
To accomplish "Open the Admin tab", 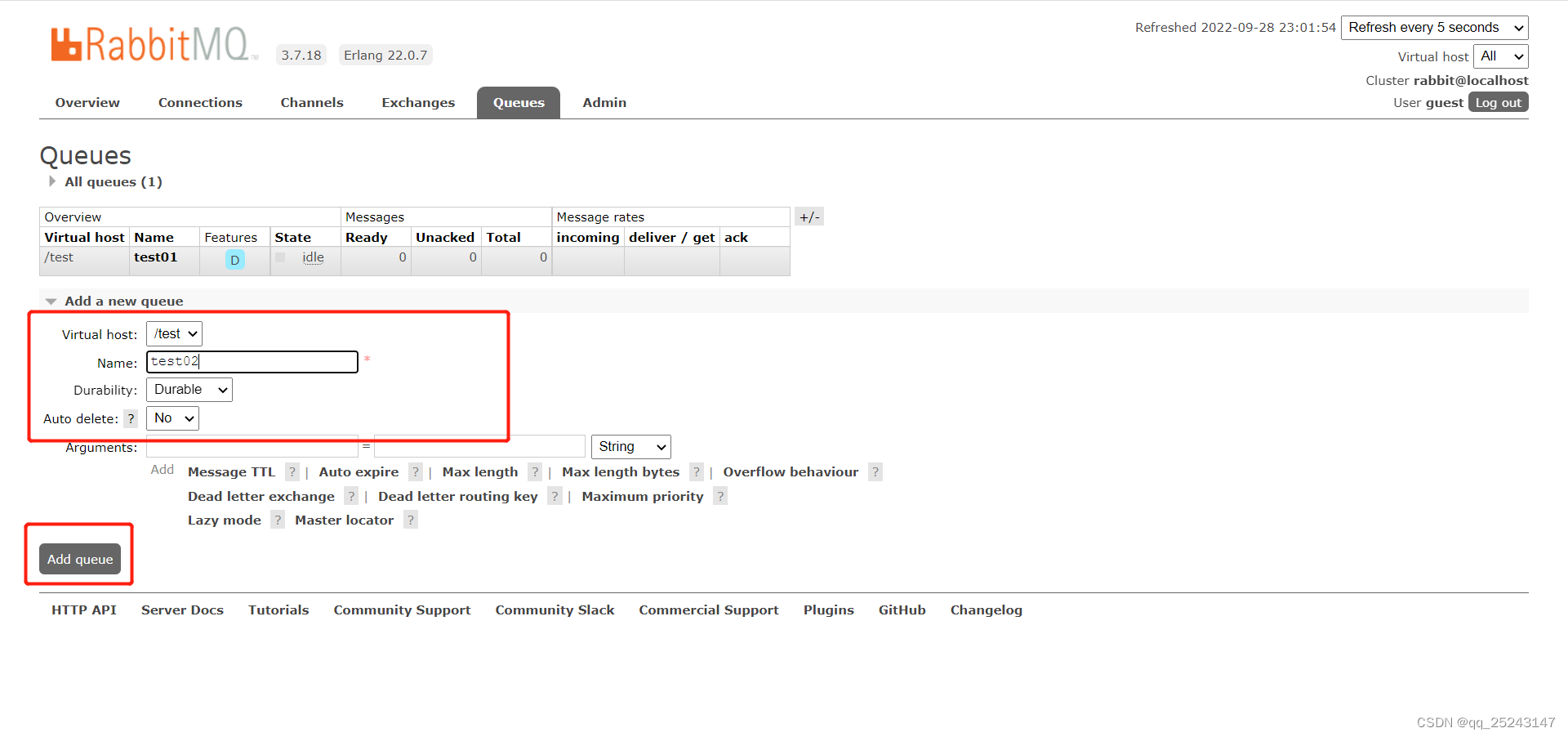I will point(604,102).
